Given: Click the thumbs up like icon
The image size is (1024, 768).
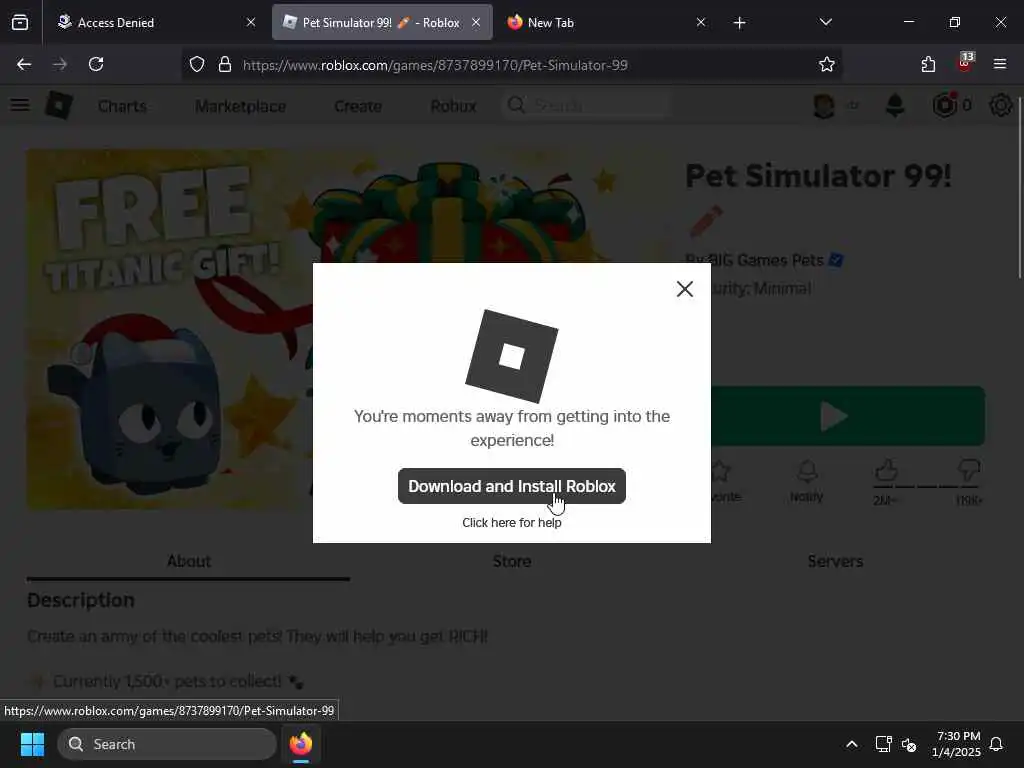Looking at the screenshot, I should click(x=886, y=470).
